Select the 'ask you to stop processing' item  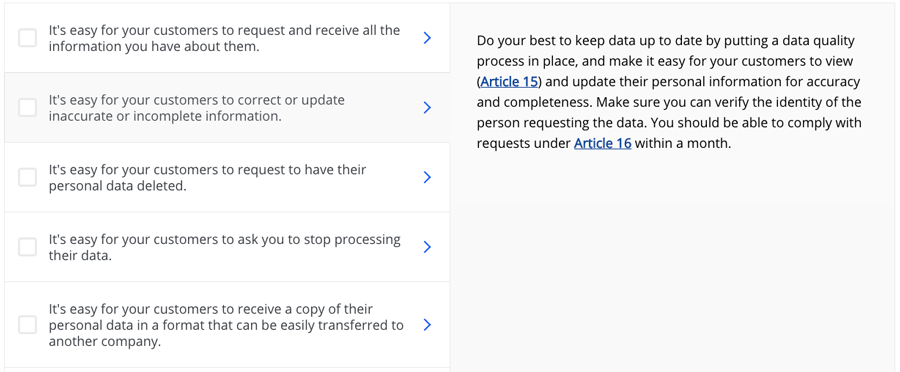pos(227,247)
